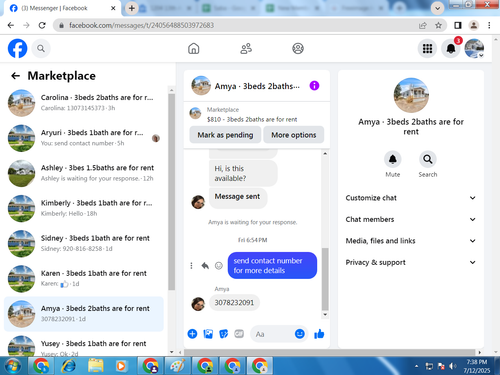Image resolution: width=500 pixels, height=375 pixels.
Task: Go back using the Marketplace arrow
Action: [15, 76]
